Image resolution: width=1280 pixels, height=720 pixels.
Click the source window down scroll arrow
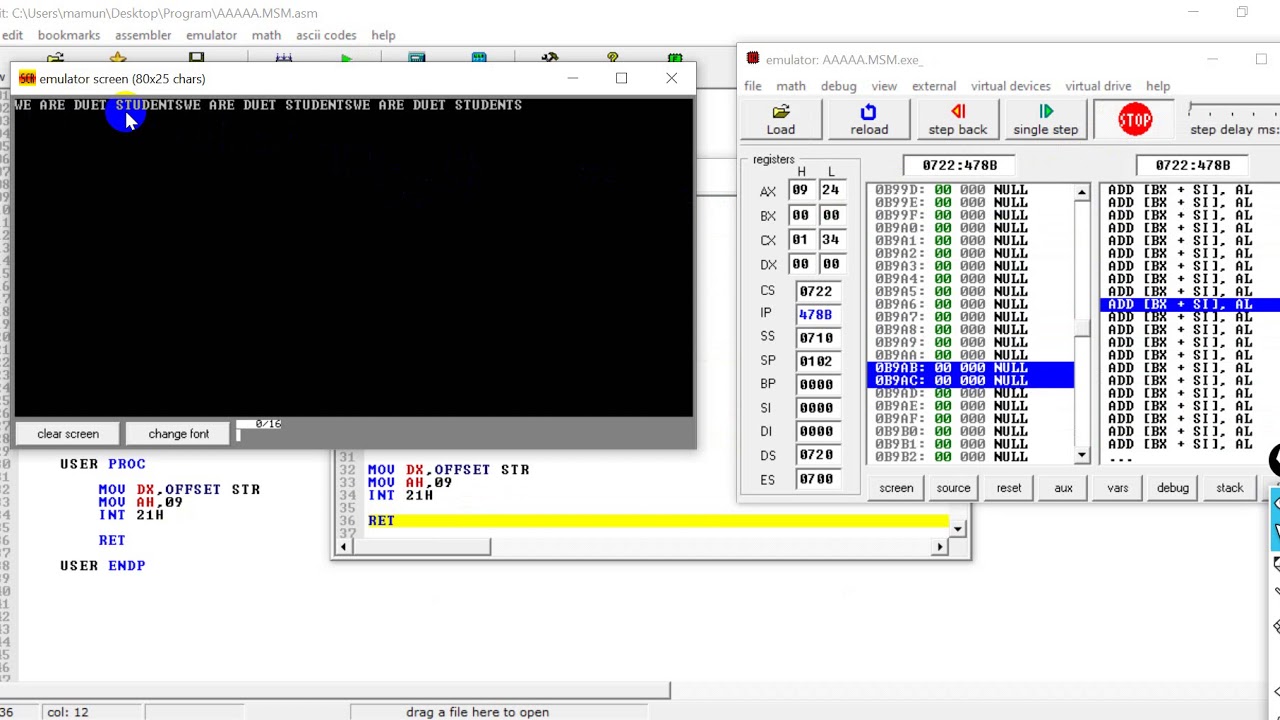coord(958,528)
